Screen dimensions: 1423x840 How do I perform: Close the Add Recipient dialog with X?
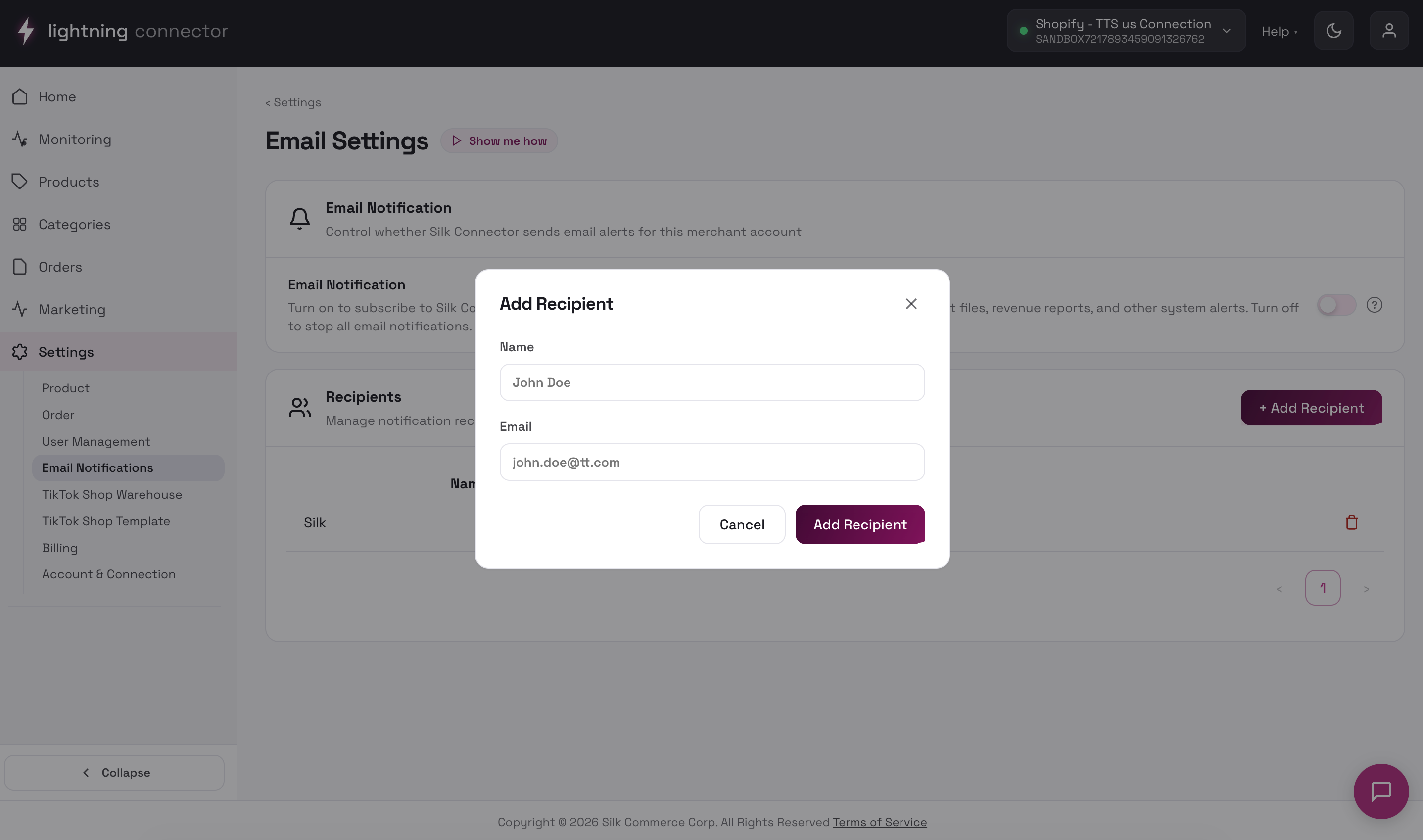911,304
